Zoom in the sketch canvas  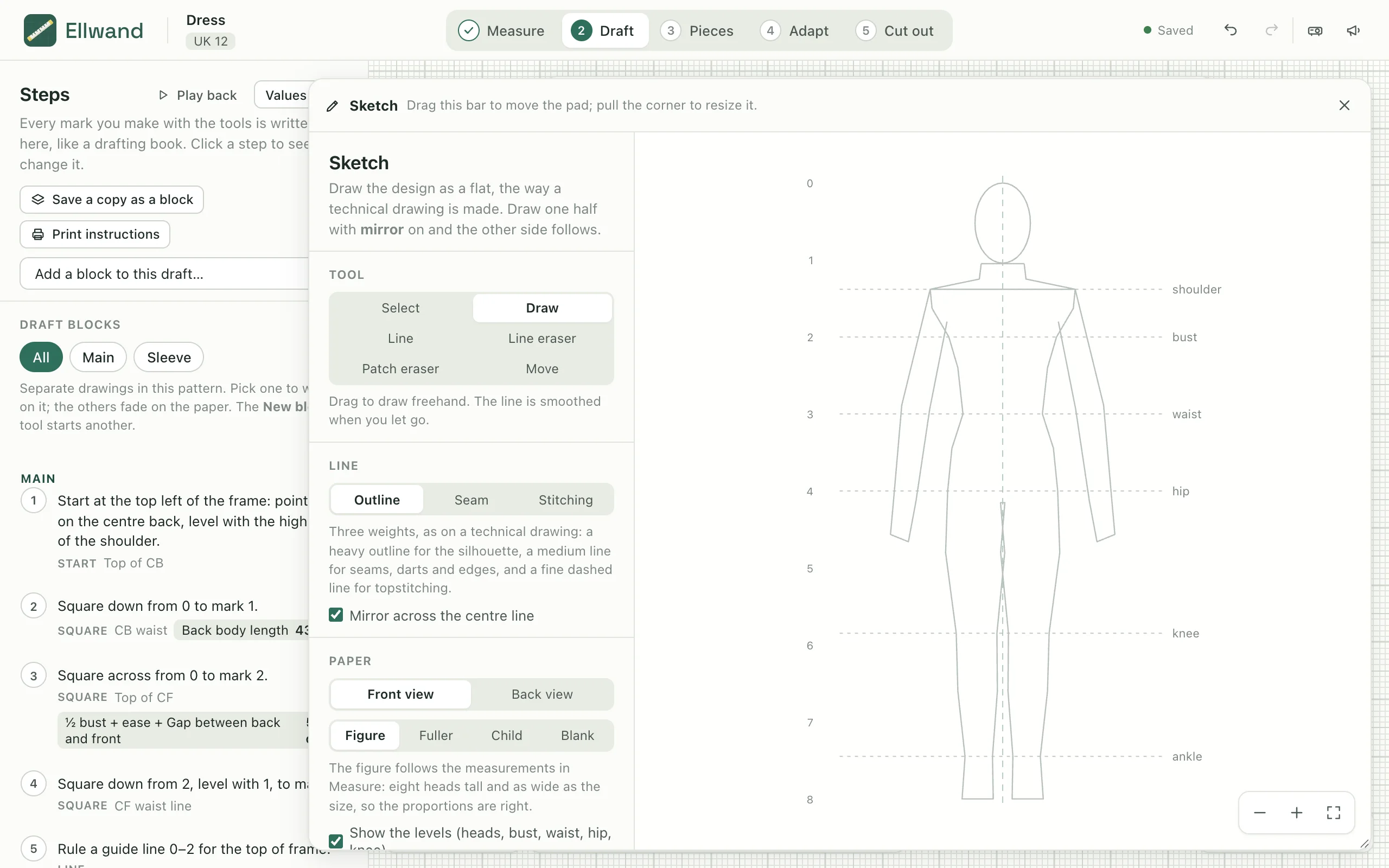[1296, 812]
